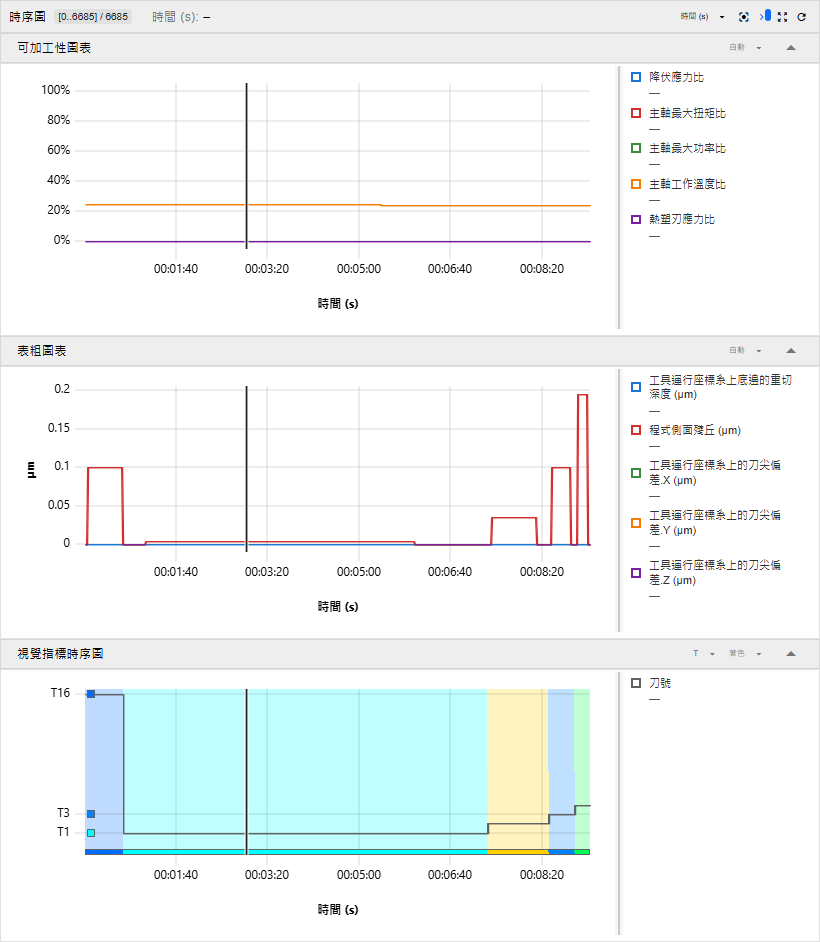The height and width of the screenshot is (942, 820).
Task: Toggle the 熱塑刃應力比 legend checkbox
Action: 636,219
